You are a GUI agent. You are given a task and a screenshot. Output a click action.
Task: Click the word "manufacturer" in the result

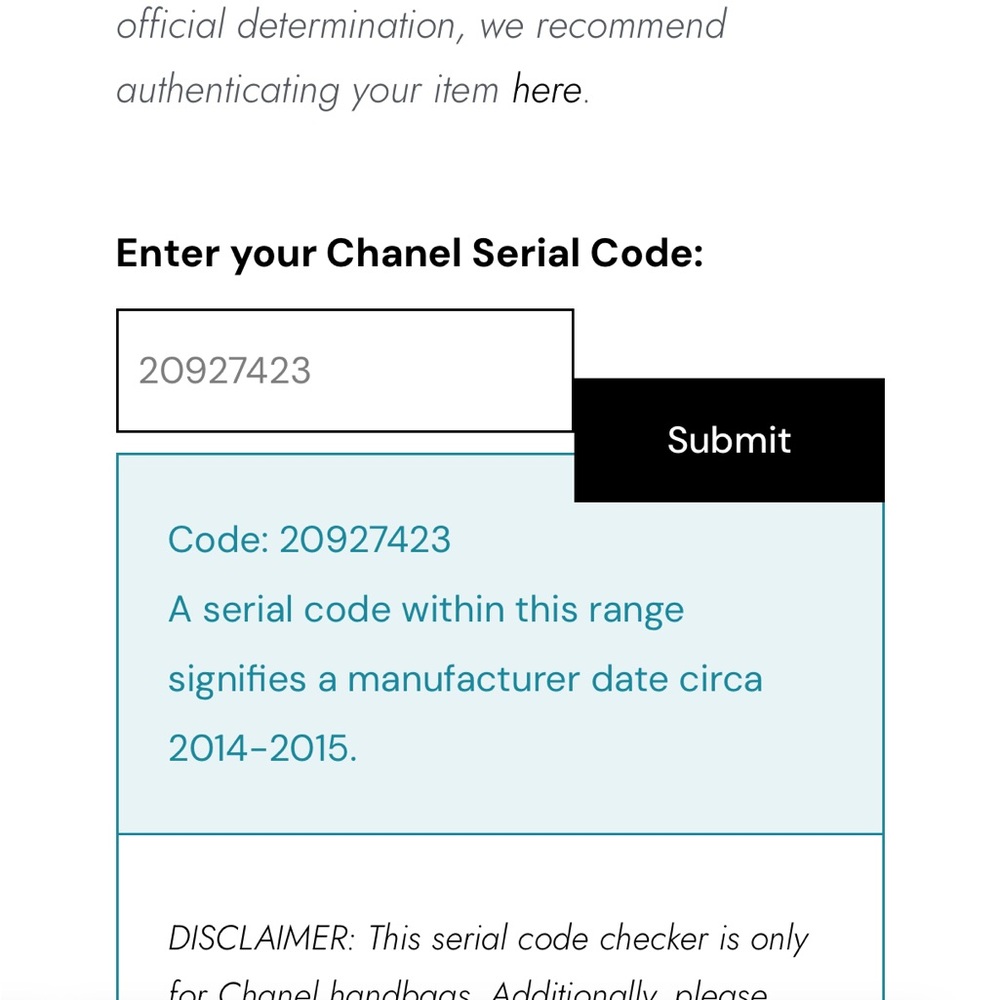click(x=464, y=679)
